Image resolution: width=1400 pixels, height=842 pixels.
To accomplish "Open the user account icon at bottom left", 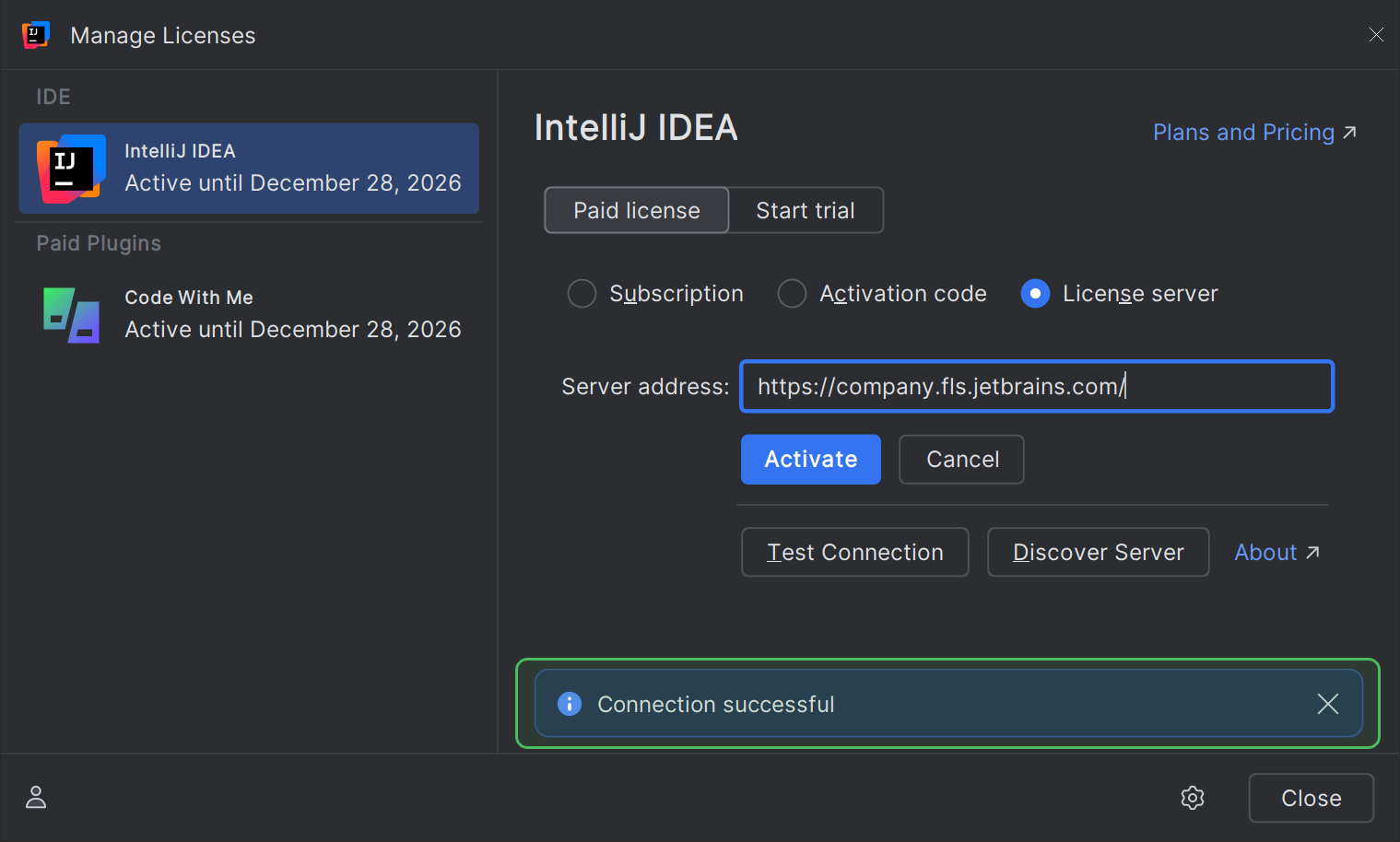I will click(35, 798).
